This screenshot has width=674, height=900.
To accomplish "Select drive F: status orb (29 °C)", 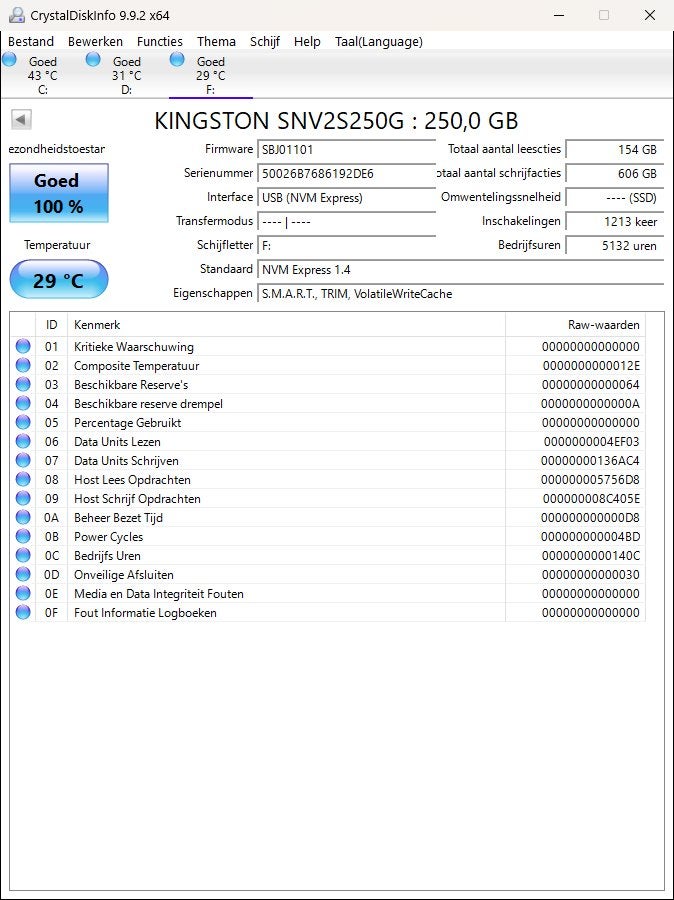I will tap(177, 59).
